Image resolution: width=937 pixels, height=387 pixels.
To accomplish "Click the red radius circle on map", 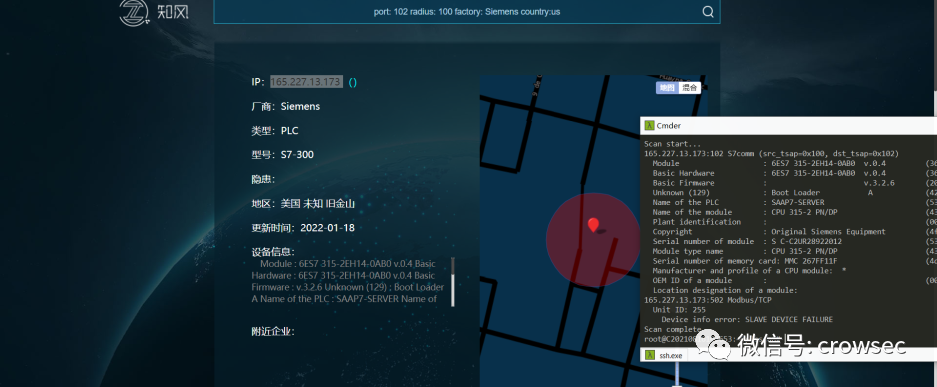I will coord(593,239).
